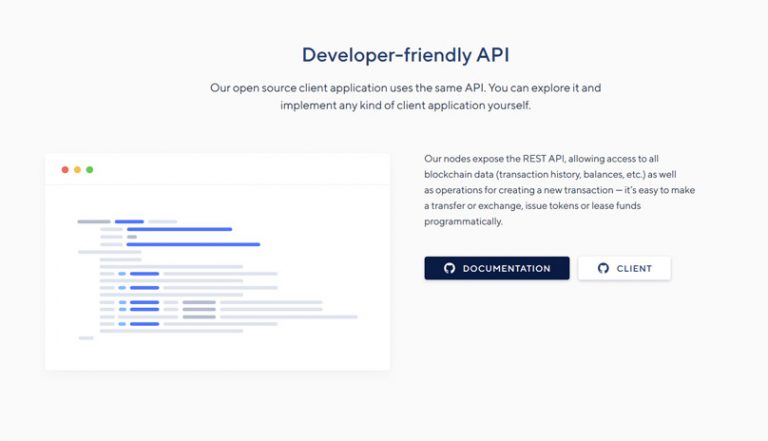Screen dimensions: 768x441
Task: Click the first blue code segment on the top line
Action: [x=129, y=221]
